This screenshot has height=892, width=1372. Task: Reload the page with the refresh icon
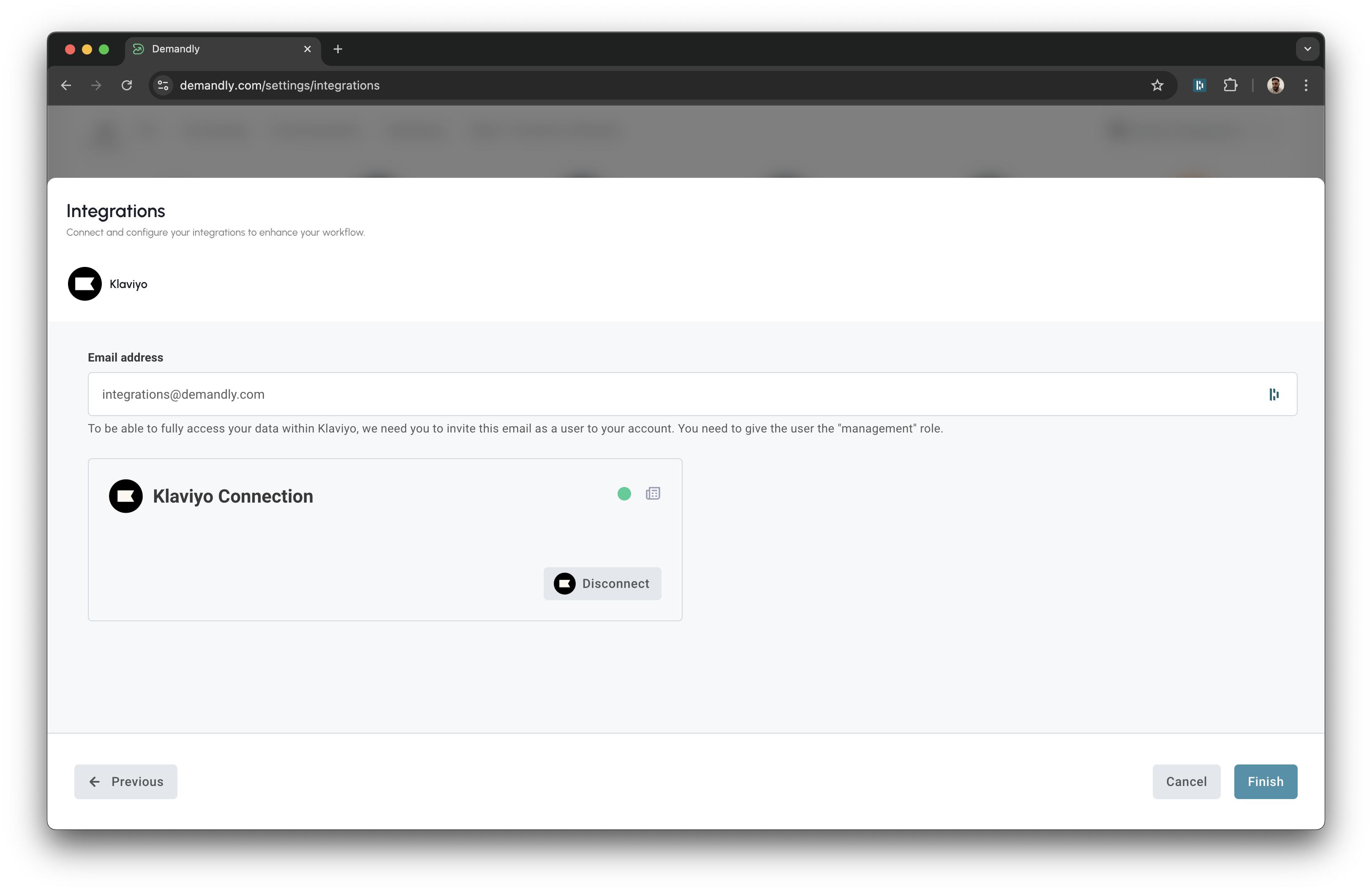(128, 85)
